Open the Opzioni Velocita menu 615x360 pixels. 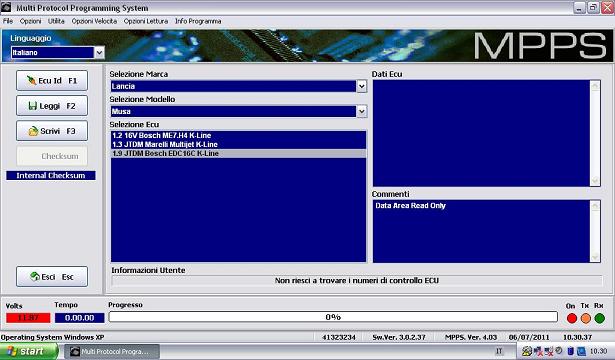pos(94,21)
